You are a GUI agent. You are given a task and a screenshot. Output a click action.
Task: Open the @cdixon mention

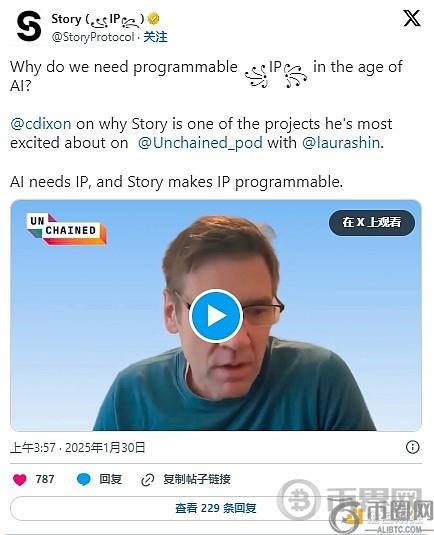[x=41, y=124]
